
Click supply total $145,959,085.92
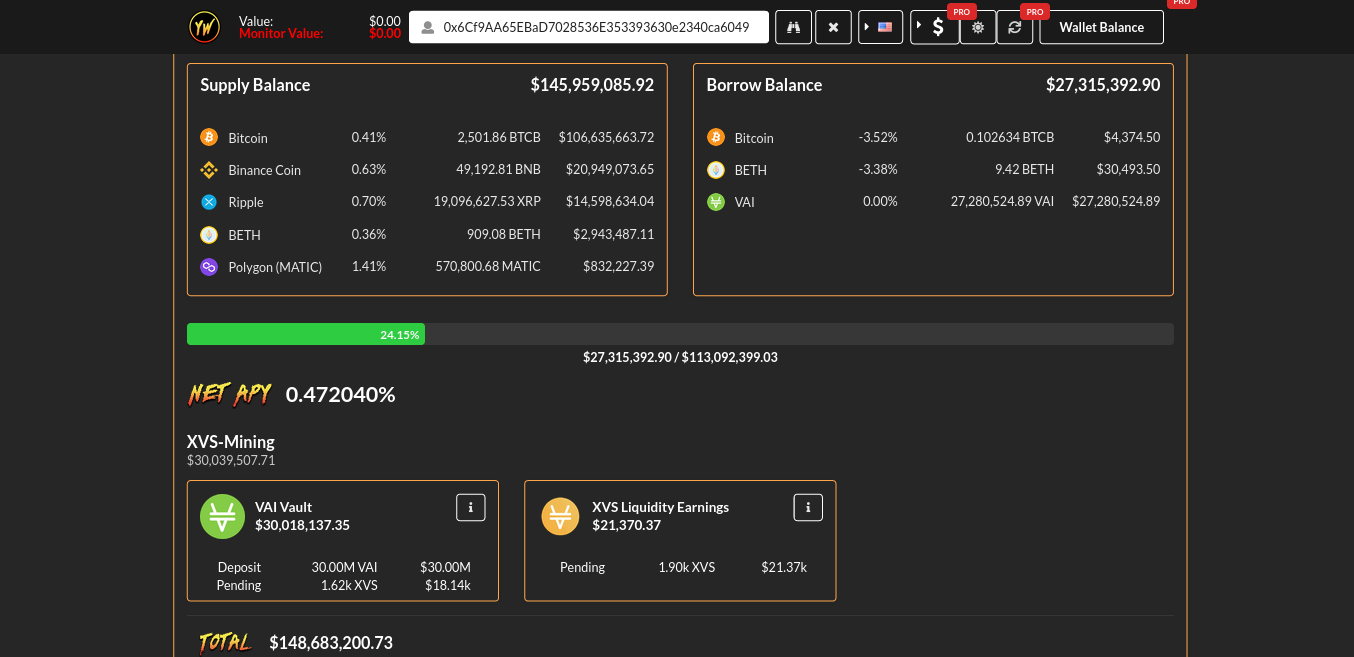tap(592, 85)
